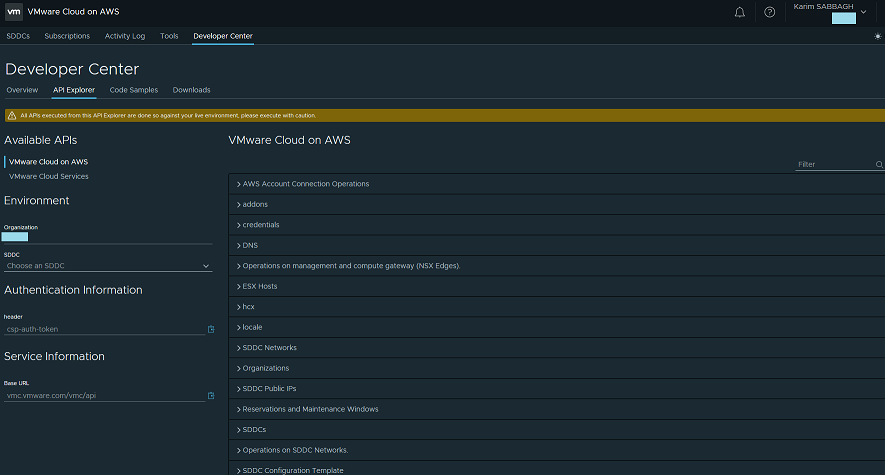Copy the Base URL value
The width and height of the screenshot is (885, 475).
tap(211, 396)
